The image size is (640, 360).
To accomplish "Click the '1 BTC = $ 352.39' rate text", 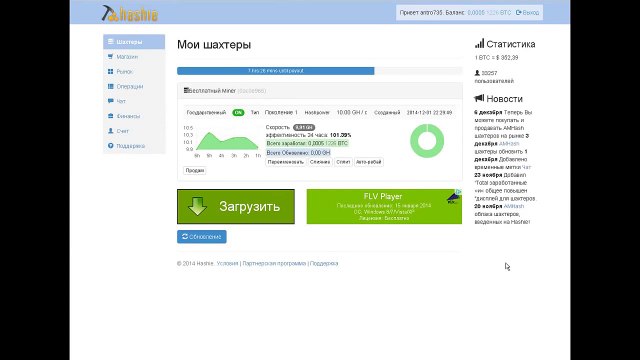I will click(x=496, y=58).
